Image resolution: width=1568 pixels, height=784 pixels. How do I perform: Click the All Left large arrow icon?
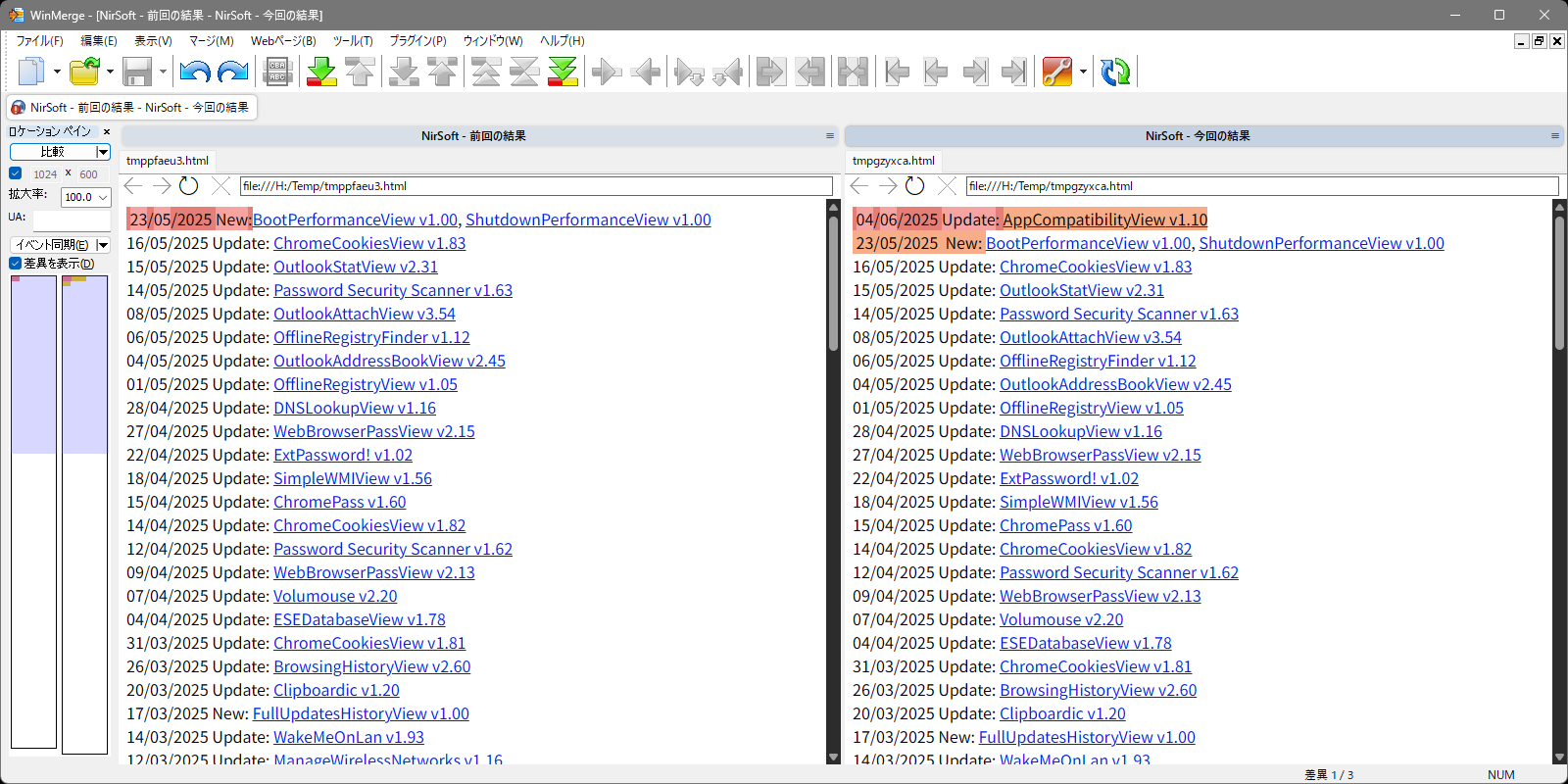pos(810,72)
